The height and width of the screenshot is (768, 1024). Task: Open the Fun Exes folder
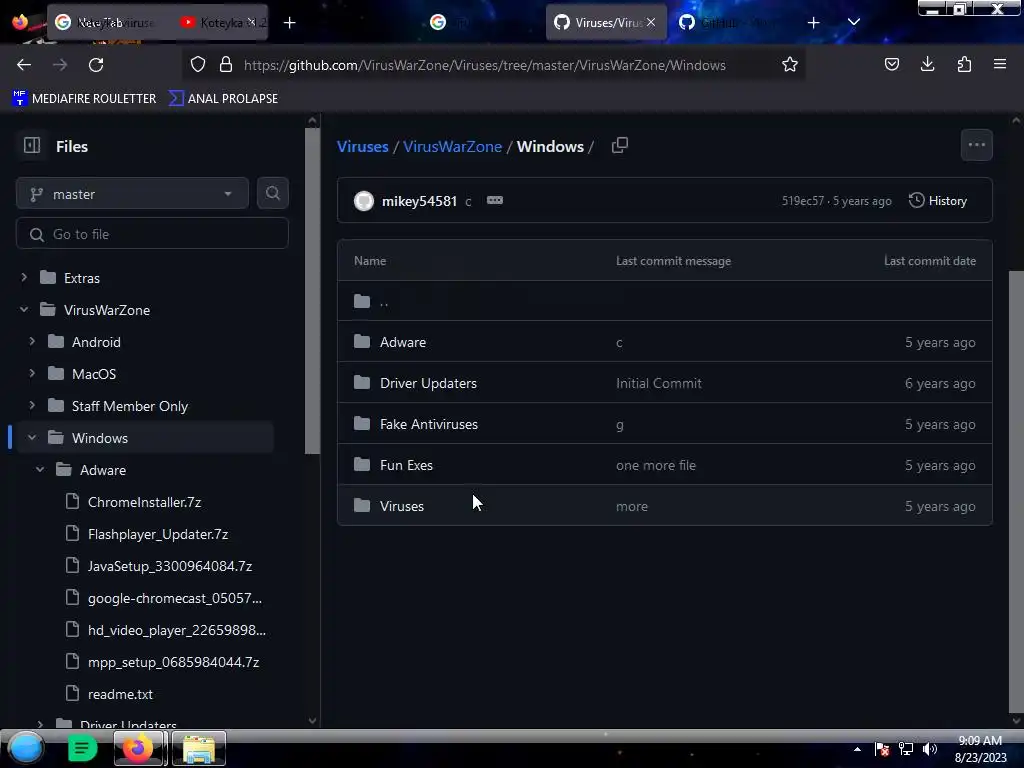pos(406,466)
